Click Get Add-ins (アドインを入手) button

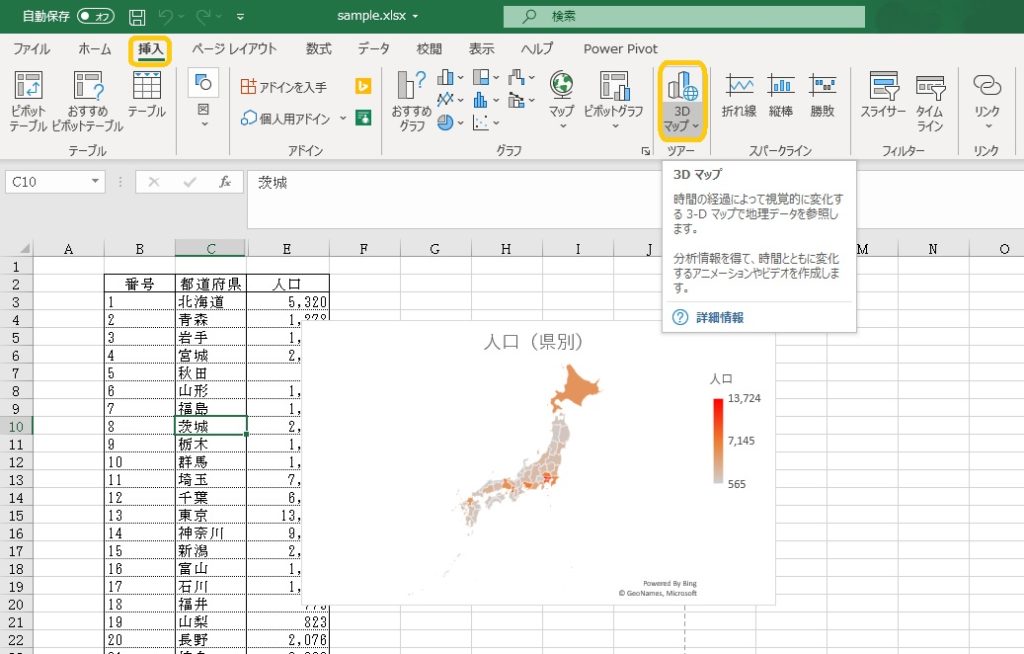[x=284, y=87]
